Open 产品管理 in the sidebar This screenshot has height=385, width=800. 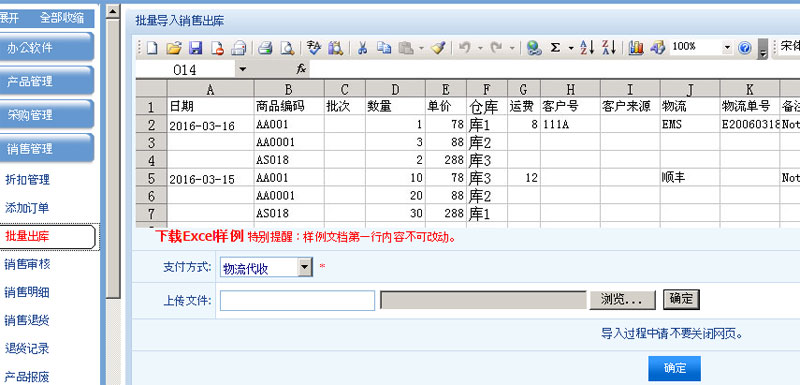46,81
